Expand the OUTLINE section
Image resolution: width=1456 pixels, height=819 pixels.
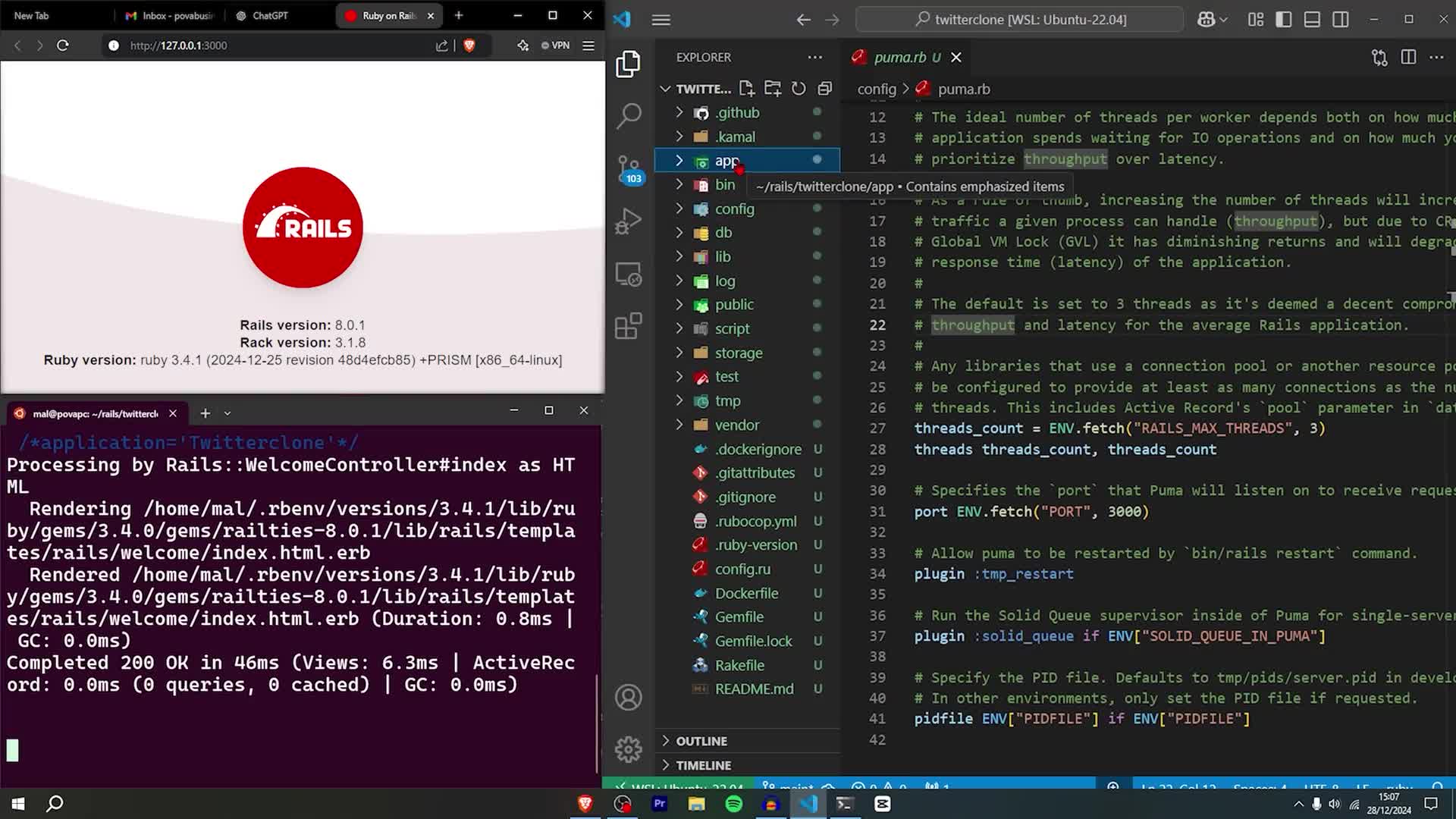coord(701,741)
